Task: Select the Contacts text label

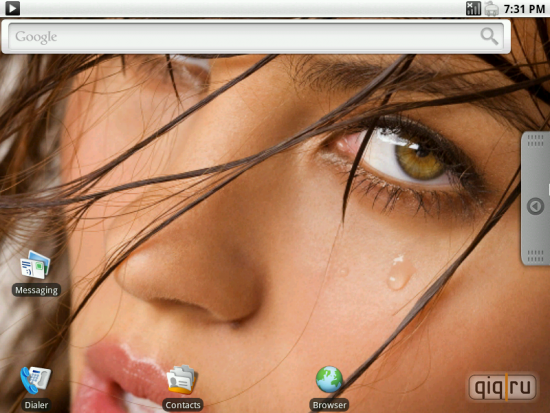Action: click(183, 405)
